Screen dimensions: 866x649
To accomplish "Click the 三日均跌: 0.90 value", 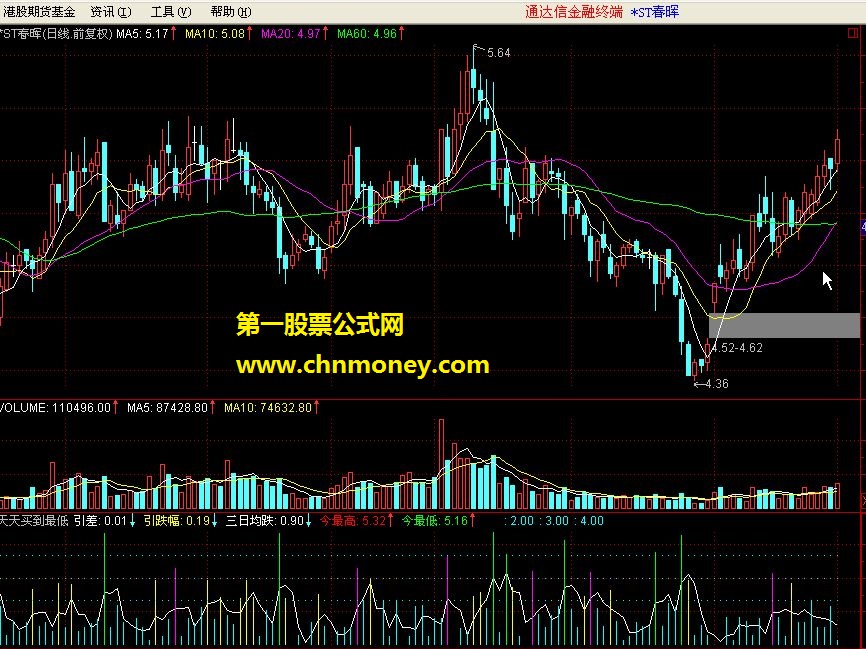I will (269, 521).
